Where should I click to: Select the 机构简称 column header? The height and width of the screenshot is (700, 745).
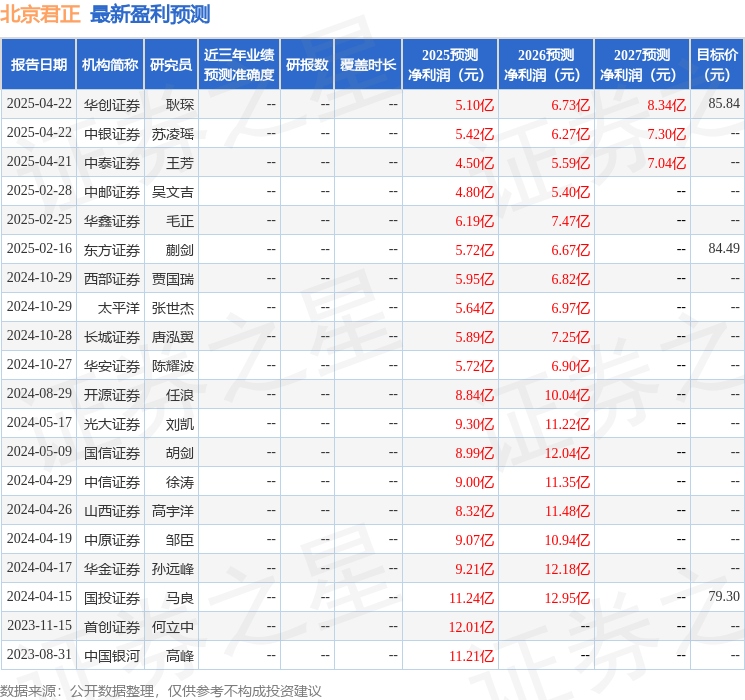[x=110, y=64]
